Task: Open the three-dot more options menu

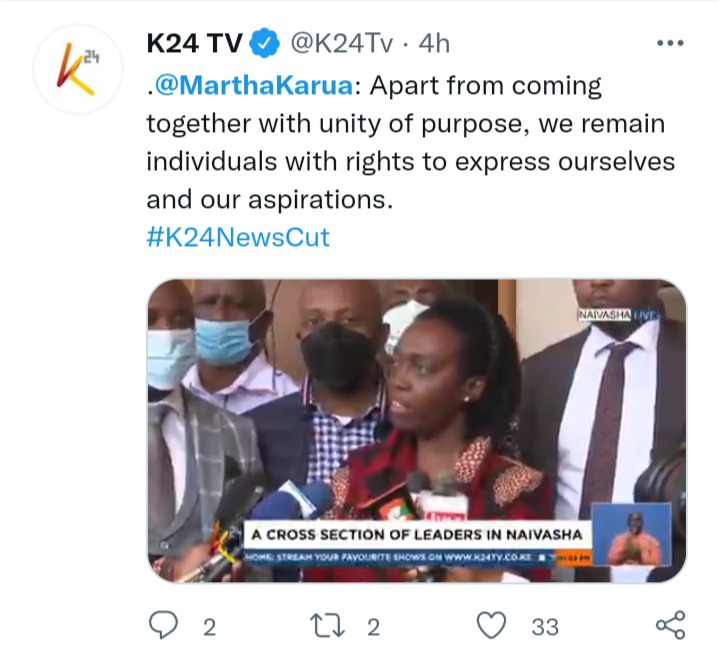Action: point(670,44)
